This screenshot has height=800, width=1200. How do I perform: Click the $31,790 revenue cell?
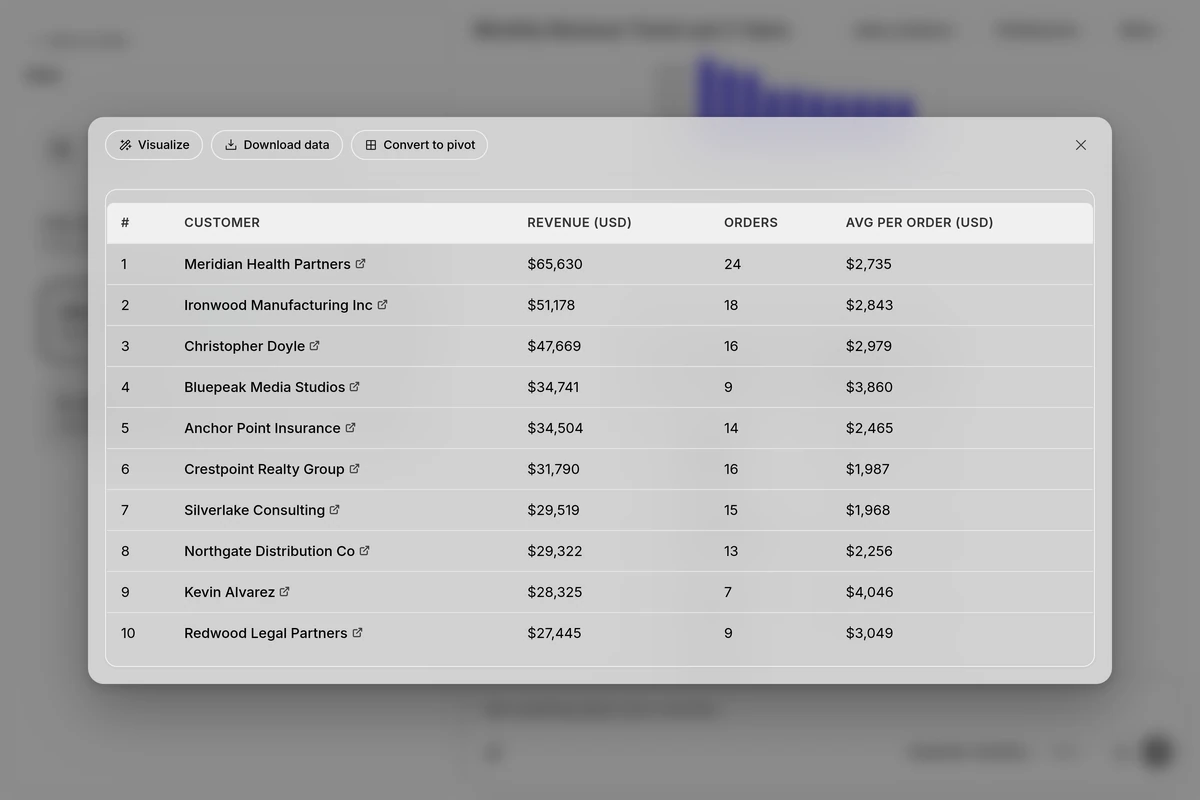pyautogui.click(x=553, y=469)
